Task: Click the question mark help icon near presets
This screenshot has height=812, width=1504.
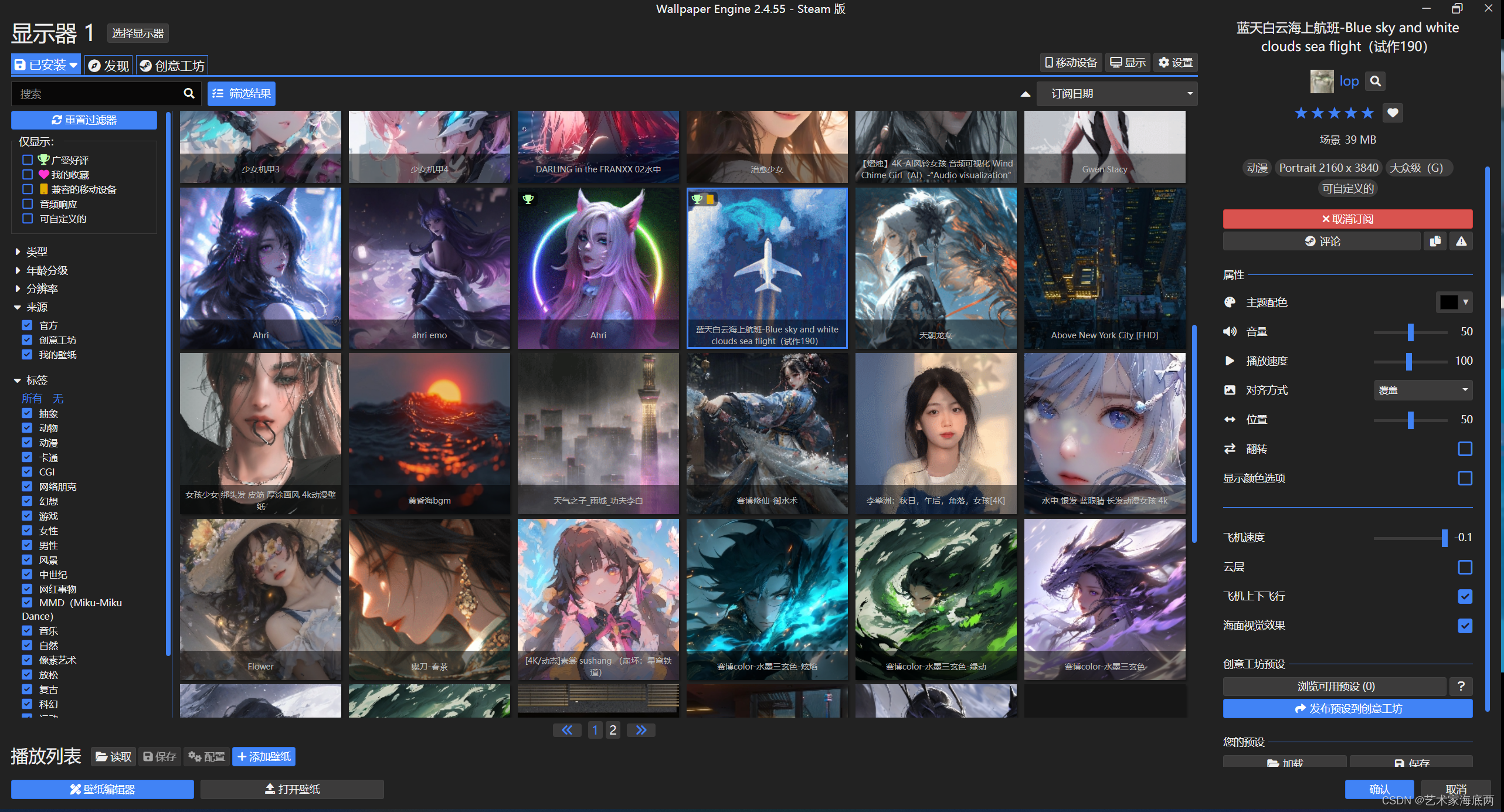Action: [x=1461, y=686]
